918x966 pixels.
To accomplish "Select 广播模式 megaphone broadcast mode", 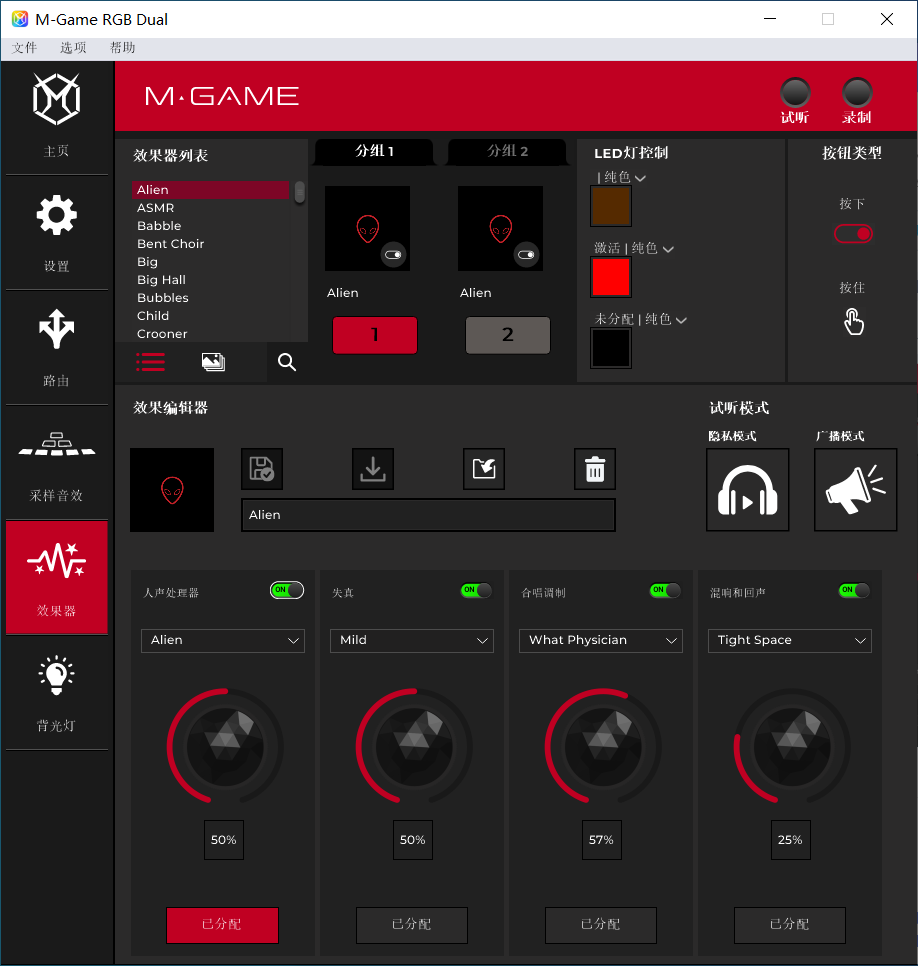I will [855, 490].
